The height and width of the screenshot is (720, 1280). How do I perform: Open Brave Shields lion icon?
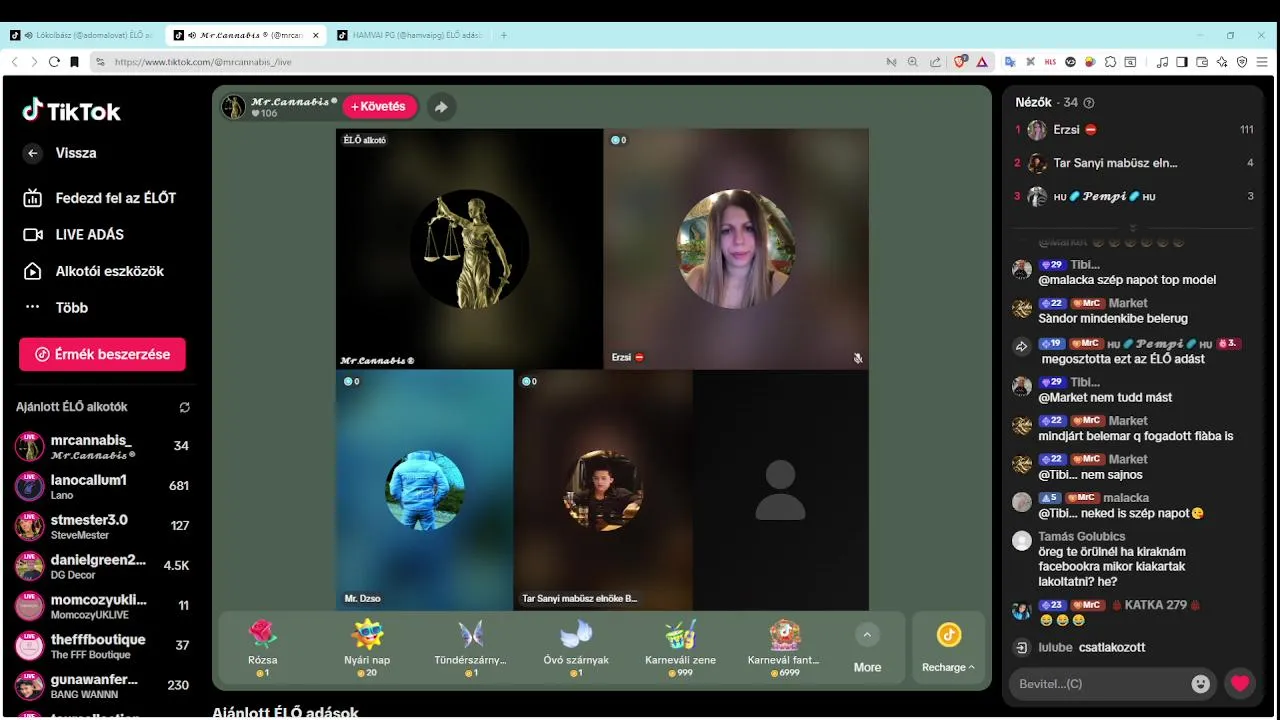960,62
